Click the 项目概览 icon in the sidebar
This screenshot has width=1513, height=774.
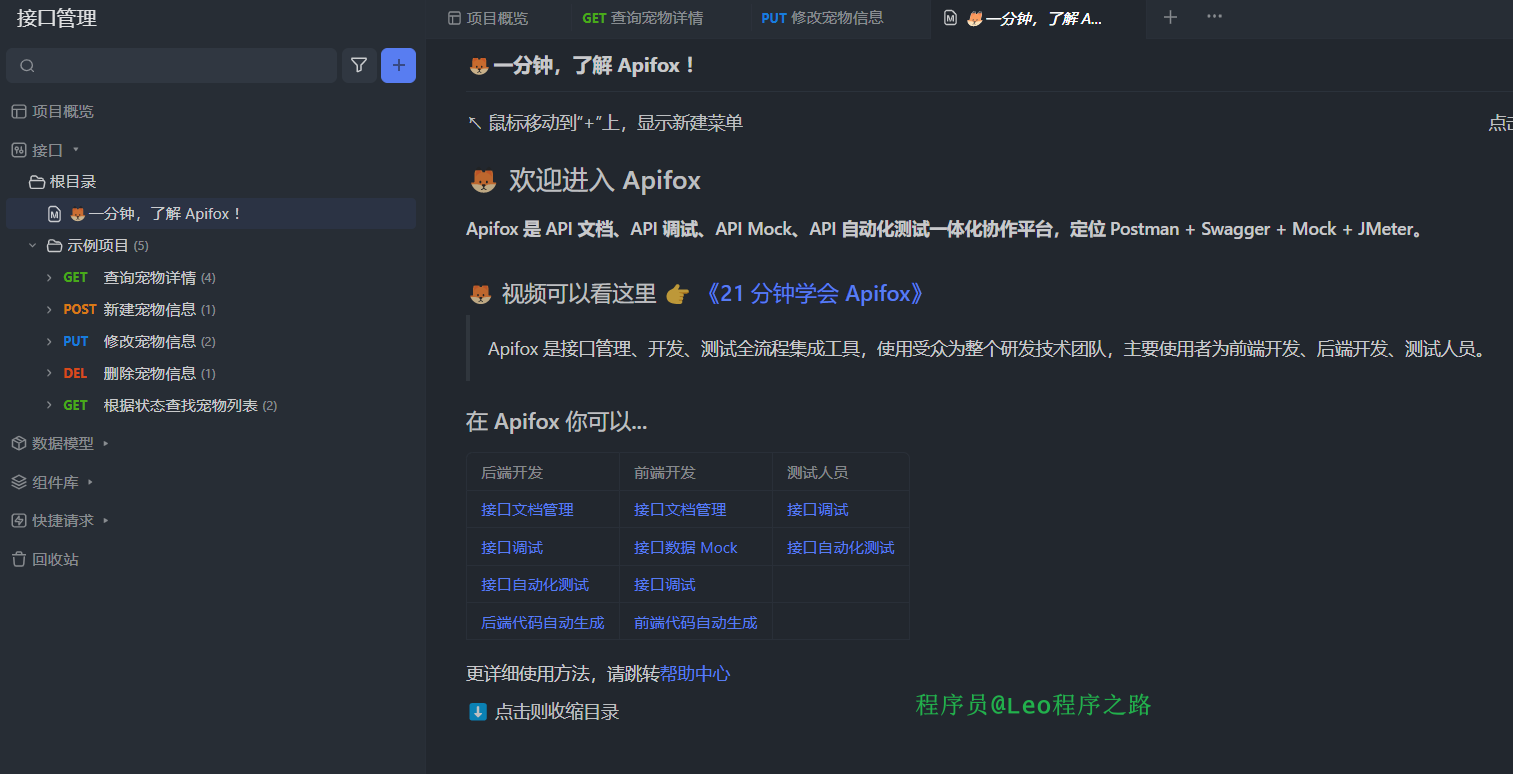(19, 112)
